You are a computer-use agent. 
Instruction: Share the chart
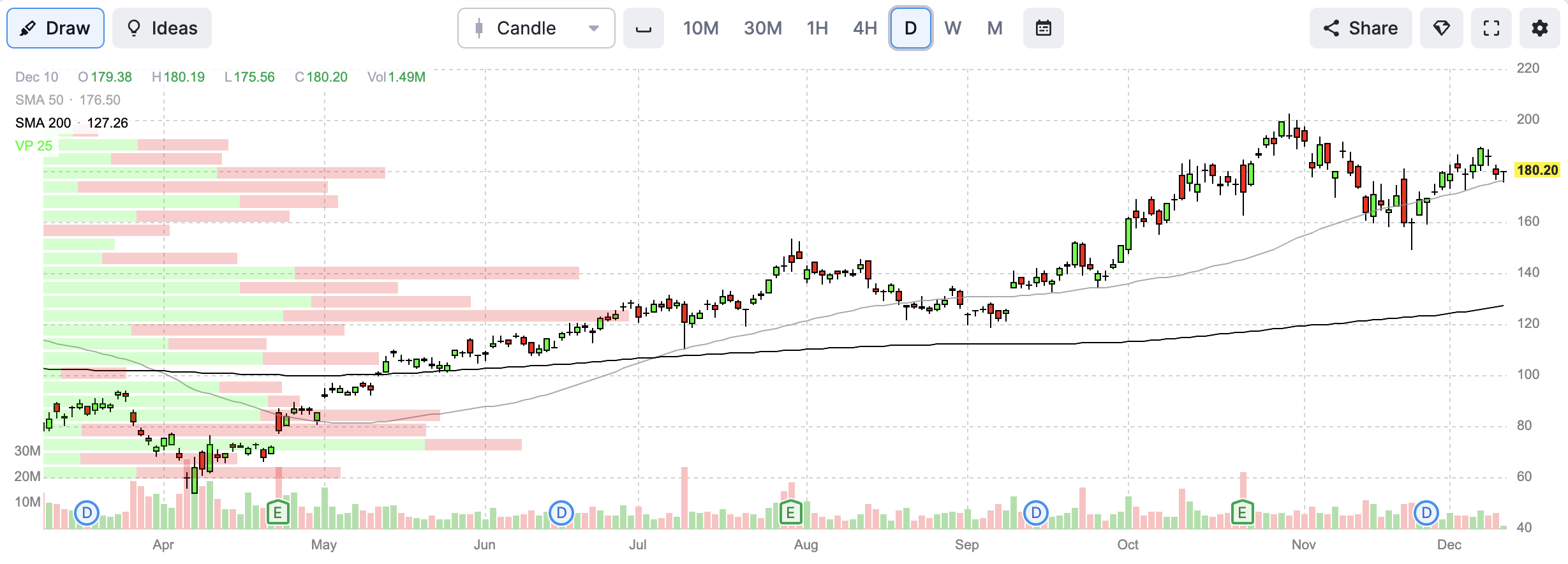tap(1361, 28)
